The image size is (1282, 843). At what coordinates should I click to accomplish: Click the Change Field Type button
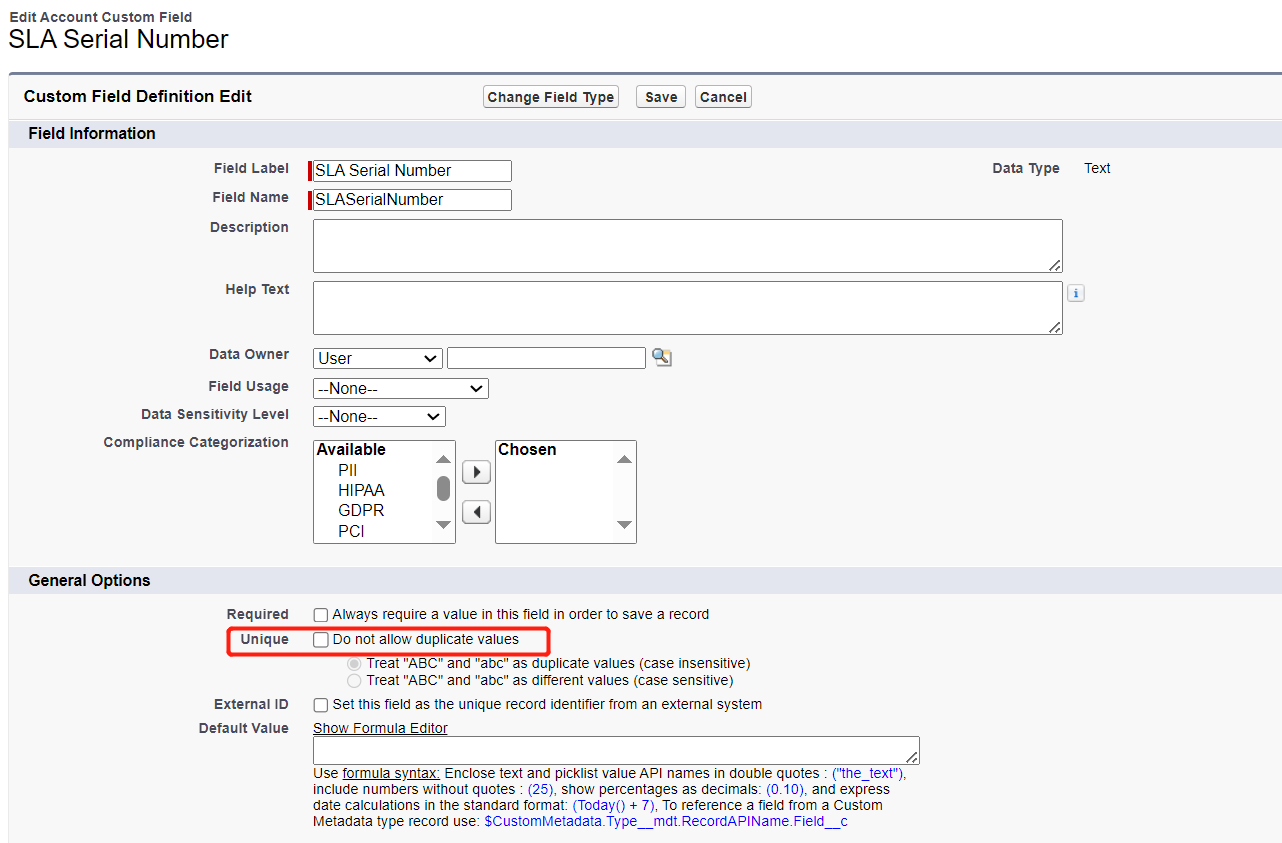(550, 96)
